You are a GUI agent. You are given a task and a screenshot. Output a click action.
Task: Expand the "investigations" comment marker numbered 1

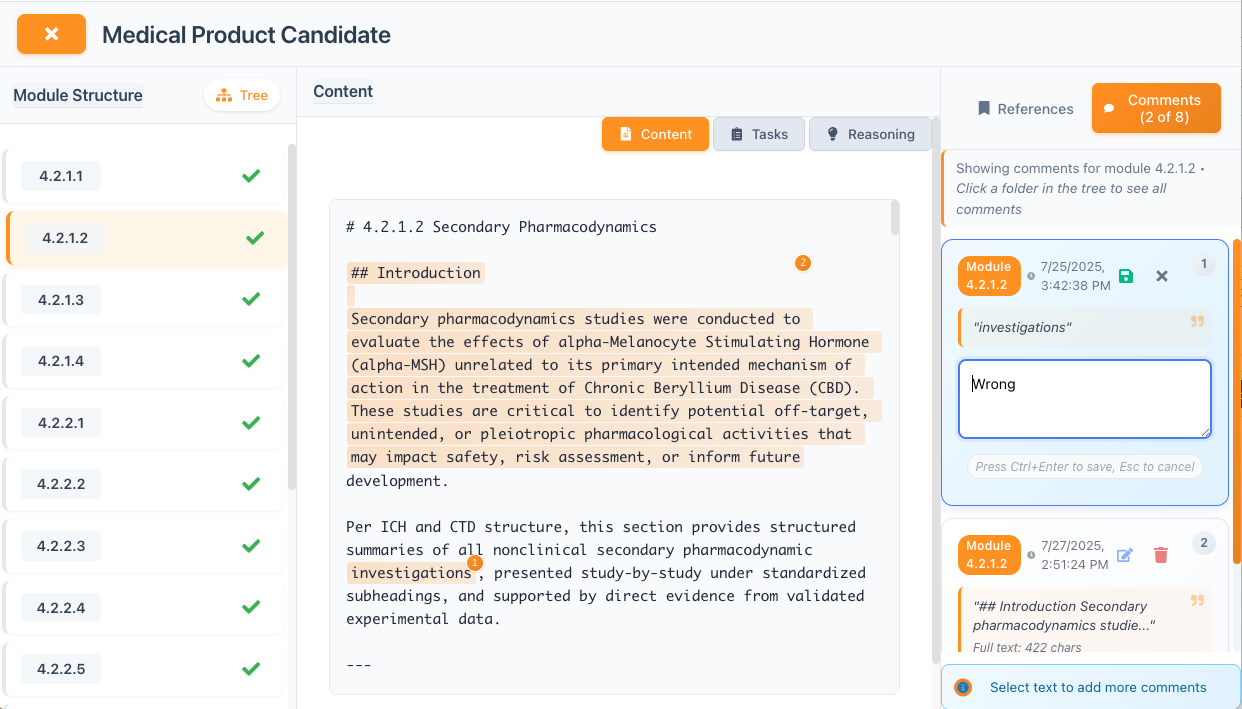point(473,564)
